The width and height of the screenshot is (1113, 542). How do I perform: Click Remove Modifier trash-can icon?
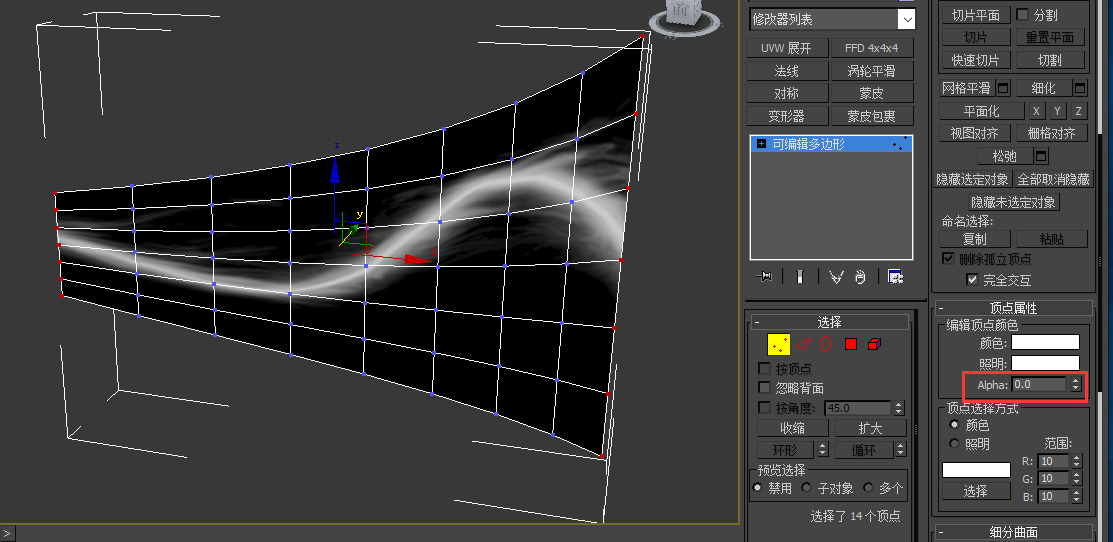click(x=860, y=277)
